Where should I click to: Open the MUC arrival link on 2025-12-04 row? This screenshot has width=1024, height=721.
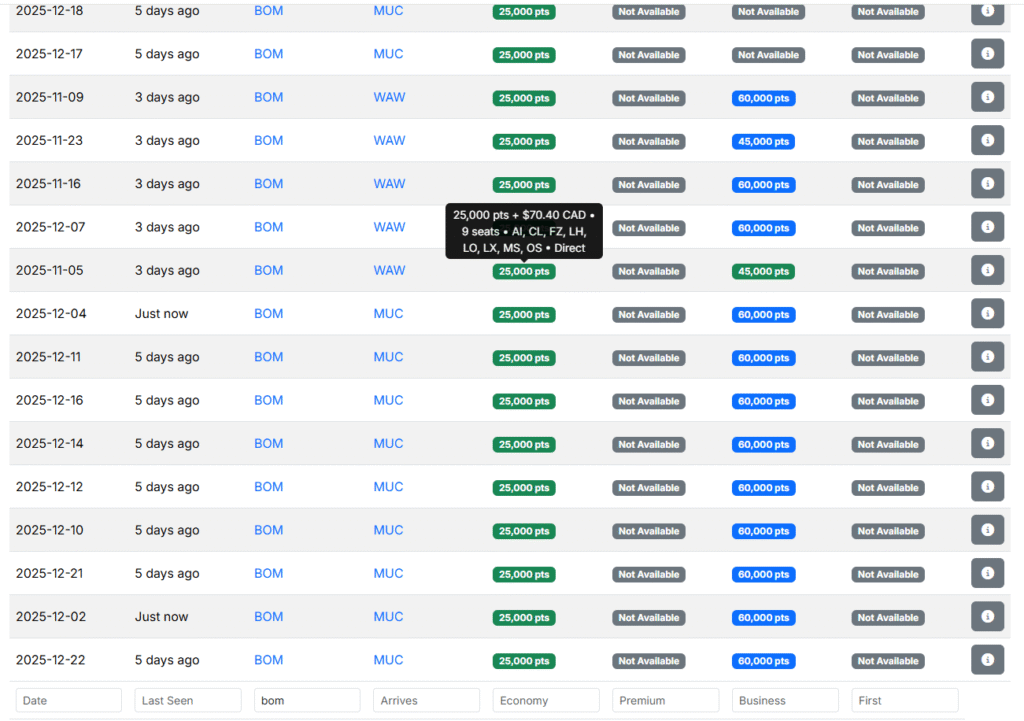point(388,313)
